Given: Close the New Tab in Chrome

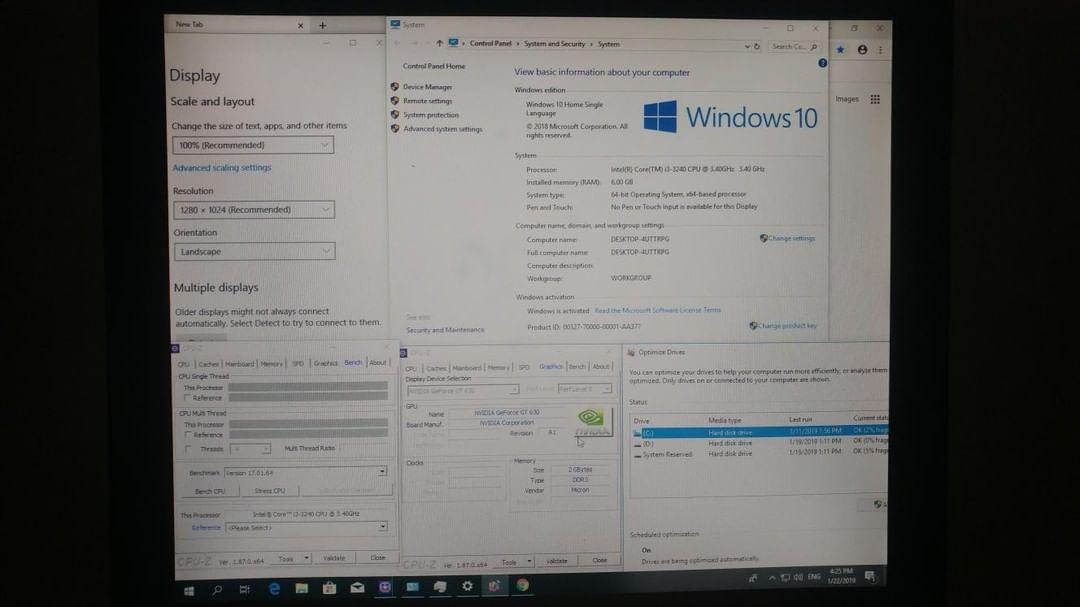Looking at the screenshot, I should [x=300, y=25].
